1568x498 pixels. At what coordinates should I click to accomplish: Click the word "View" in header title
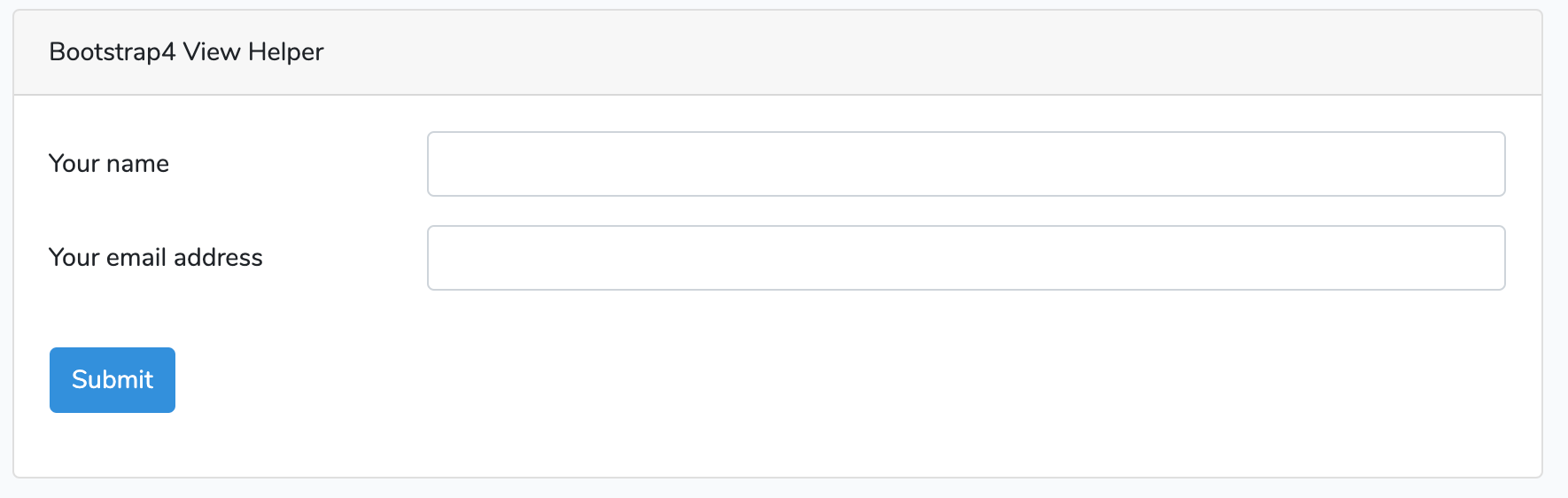(x=212, y=52)
